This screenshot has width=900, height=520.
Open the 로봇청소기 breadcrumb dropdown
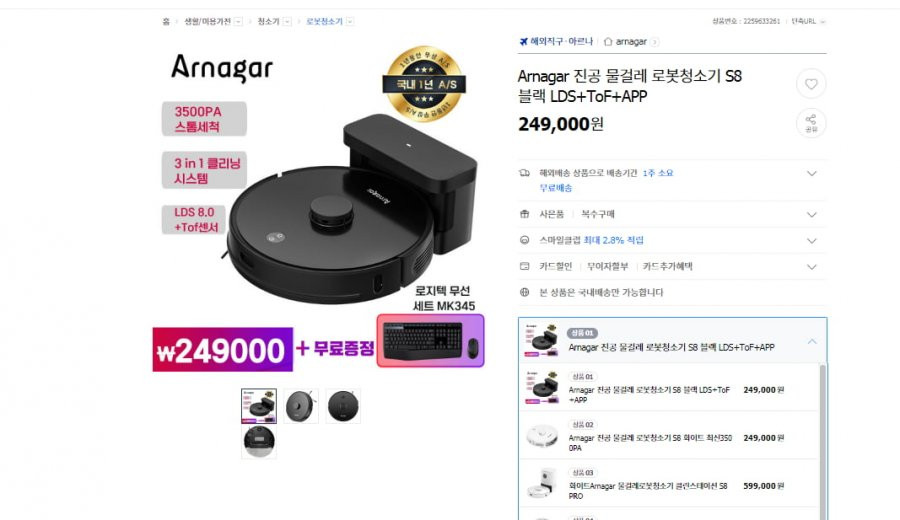[x=350, y=22]
